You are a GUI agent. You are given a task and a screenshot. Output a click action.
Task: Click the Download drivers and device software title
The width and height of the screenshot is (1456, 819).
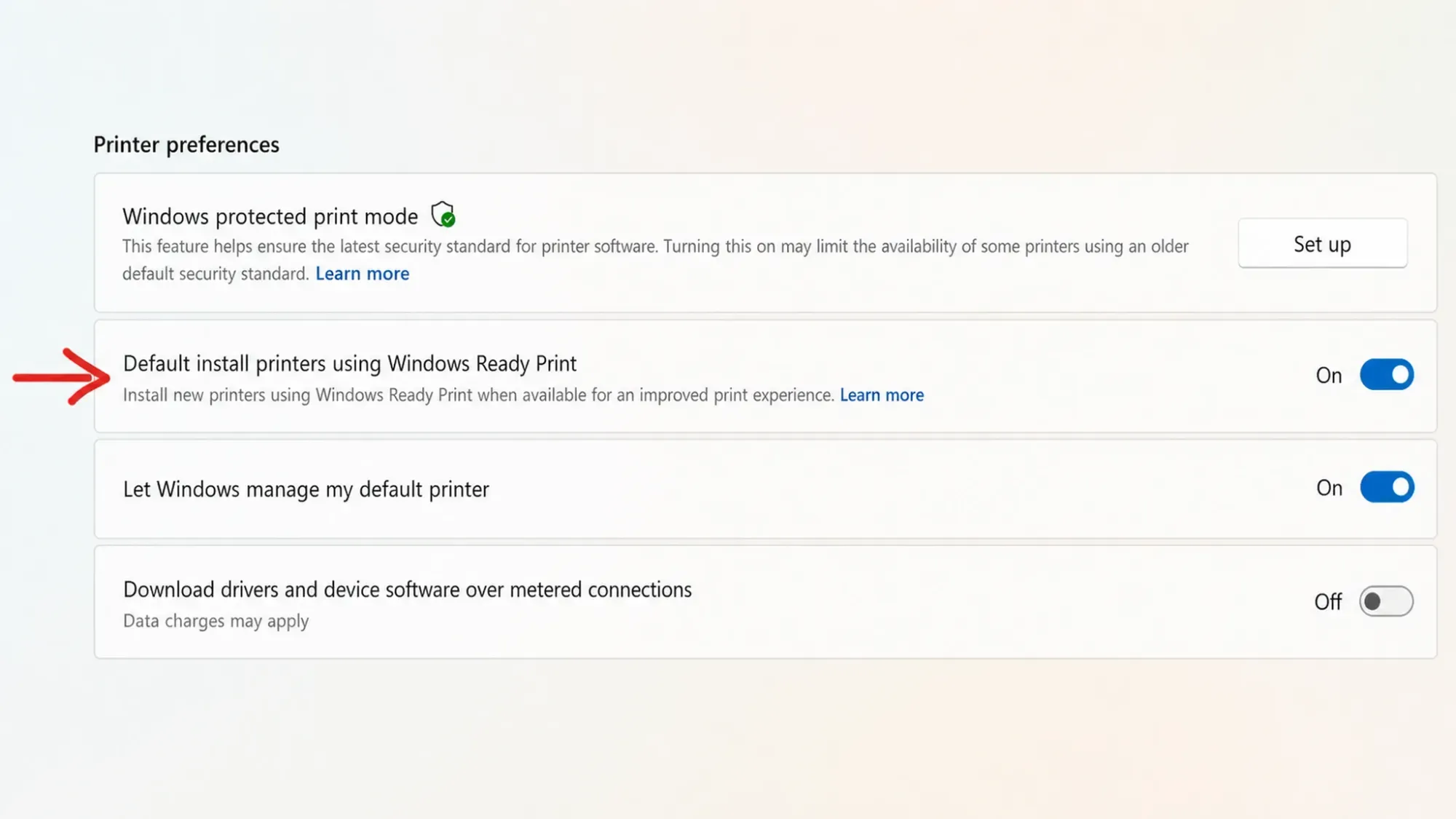click(x=407, y=589)
